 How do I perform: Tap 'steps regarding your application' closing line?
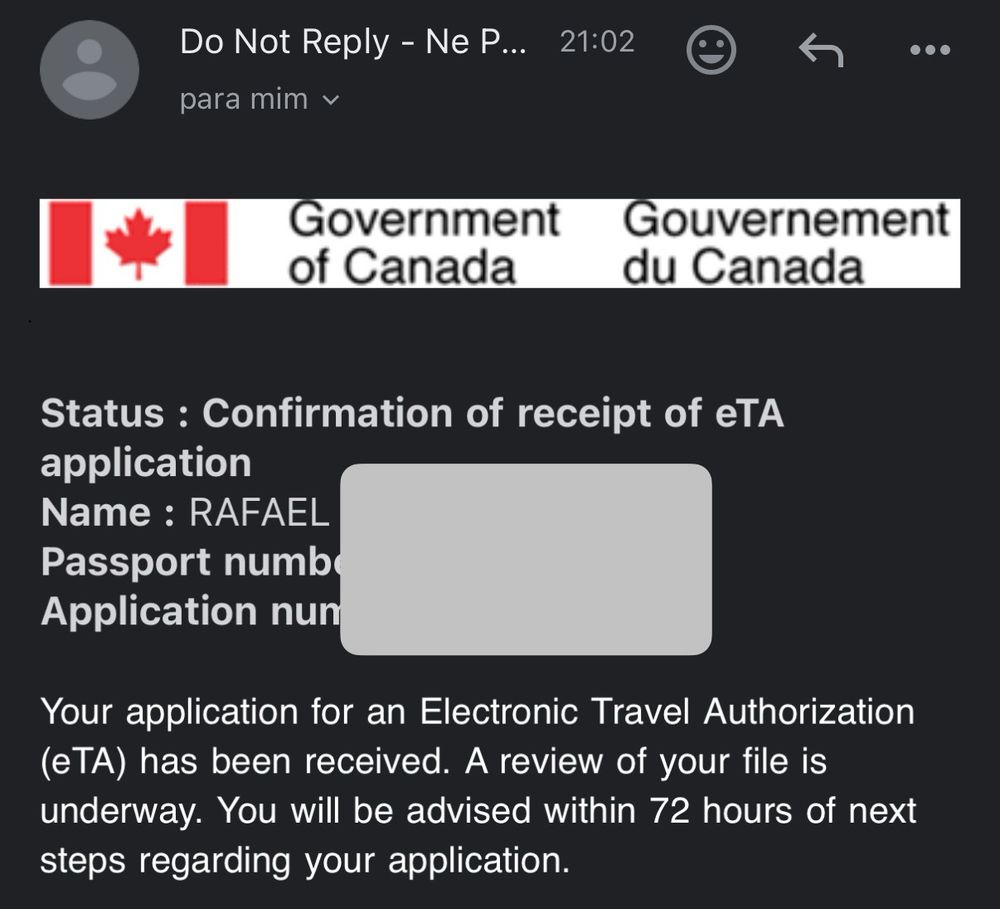click(304, 861)
